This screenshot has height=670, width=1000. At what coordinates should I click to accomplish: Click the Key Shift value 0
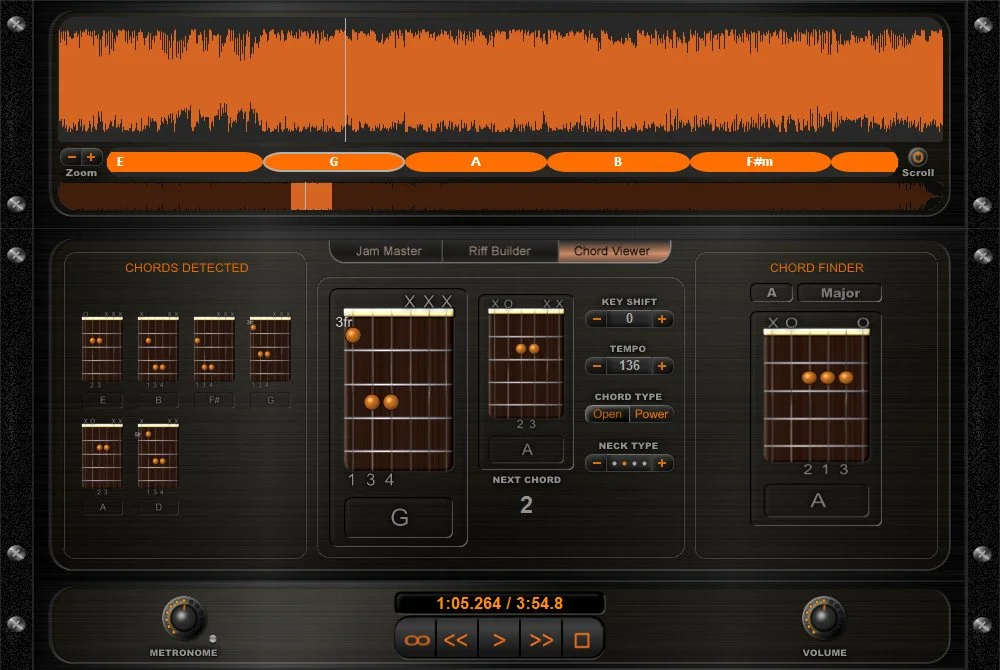(x=629, y=319)
